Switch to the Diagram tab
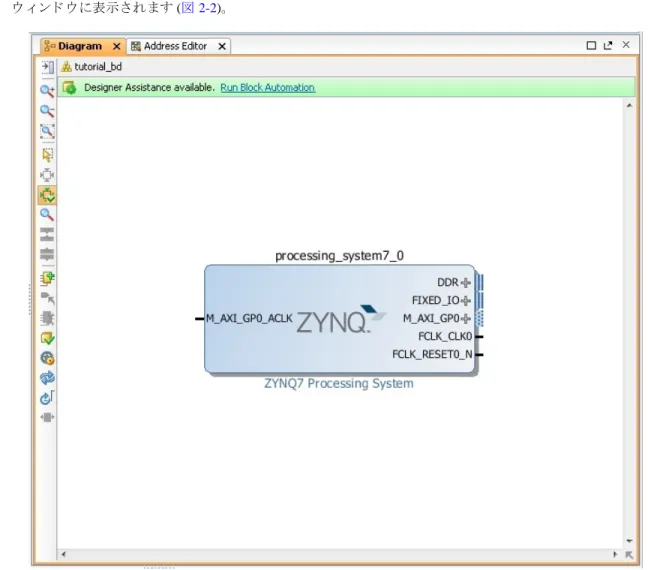Screen dimensions: 648x570 tap(80, 46)
